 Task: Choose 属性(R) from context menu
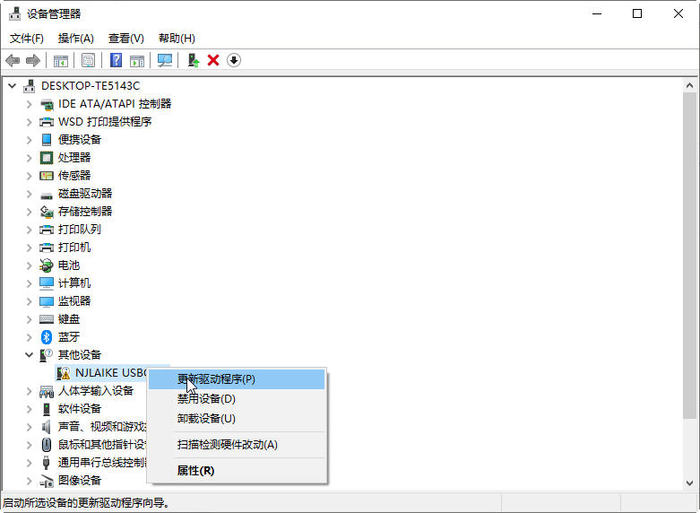tap(237, 471)
